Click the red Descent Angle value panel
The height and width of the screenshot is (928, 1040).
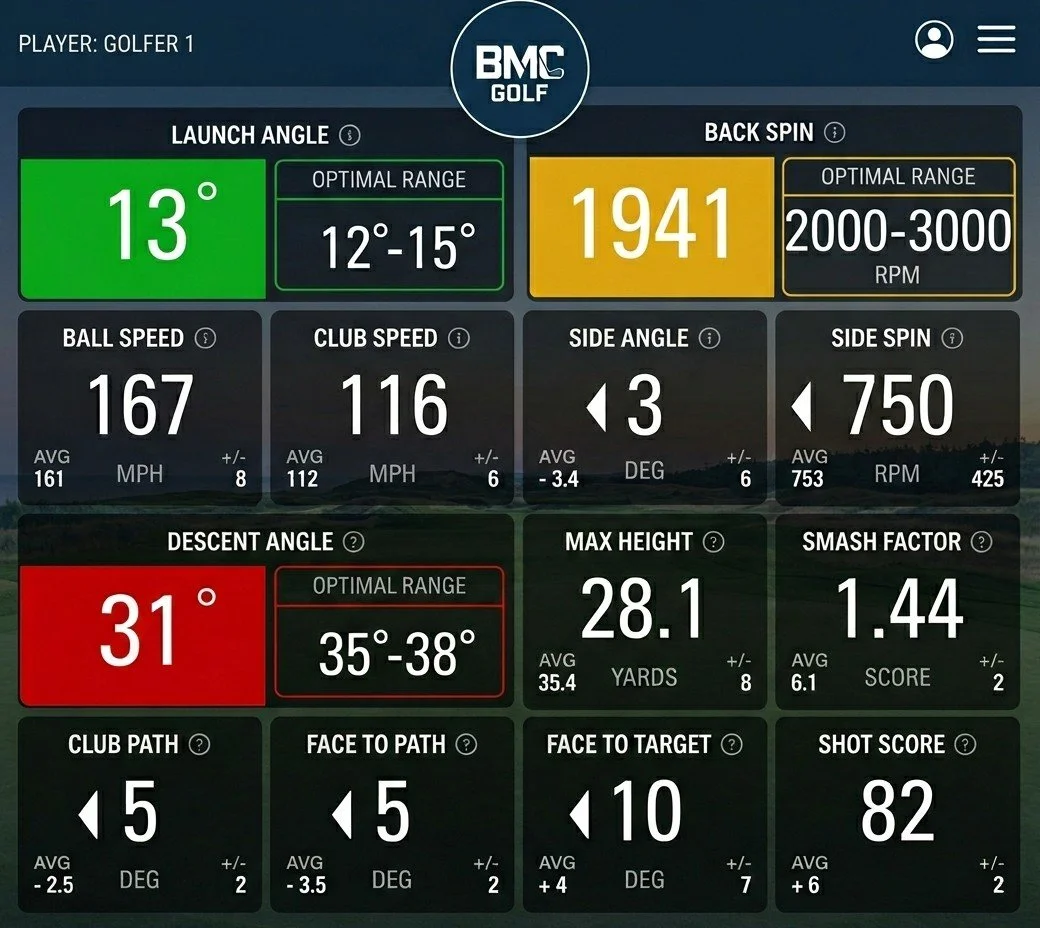coord(140,635)
